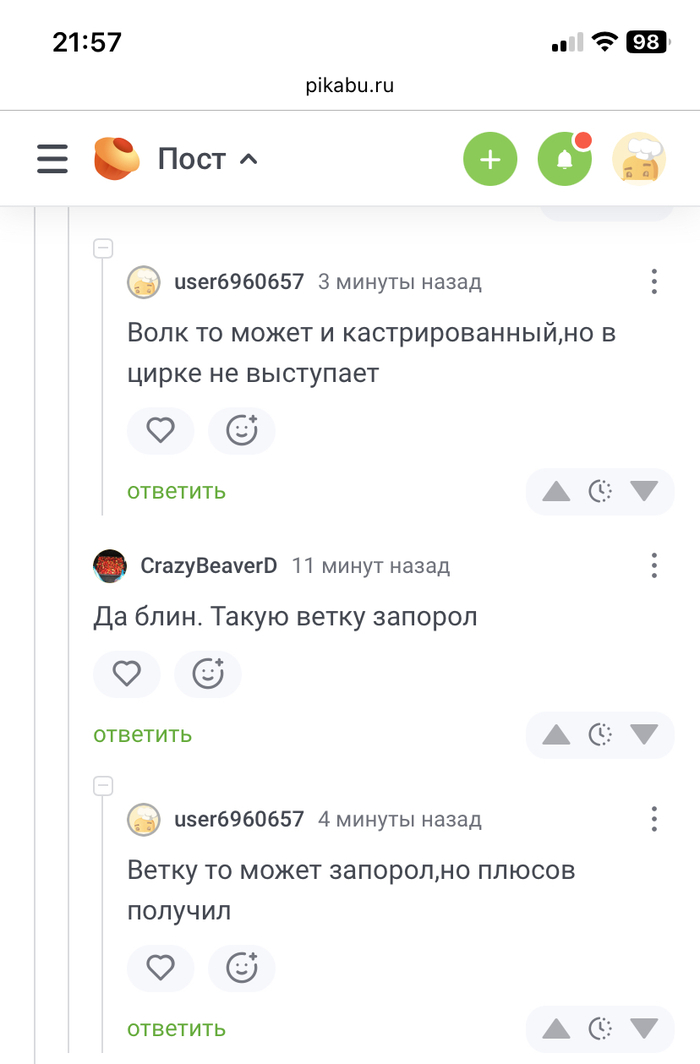Open notifications bell
The image size is (700, 1064).
tap(564, 159)
